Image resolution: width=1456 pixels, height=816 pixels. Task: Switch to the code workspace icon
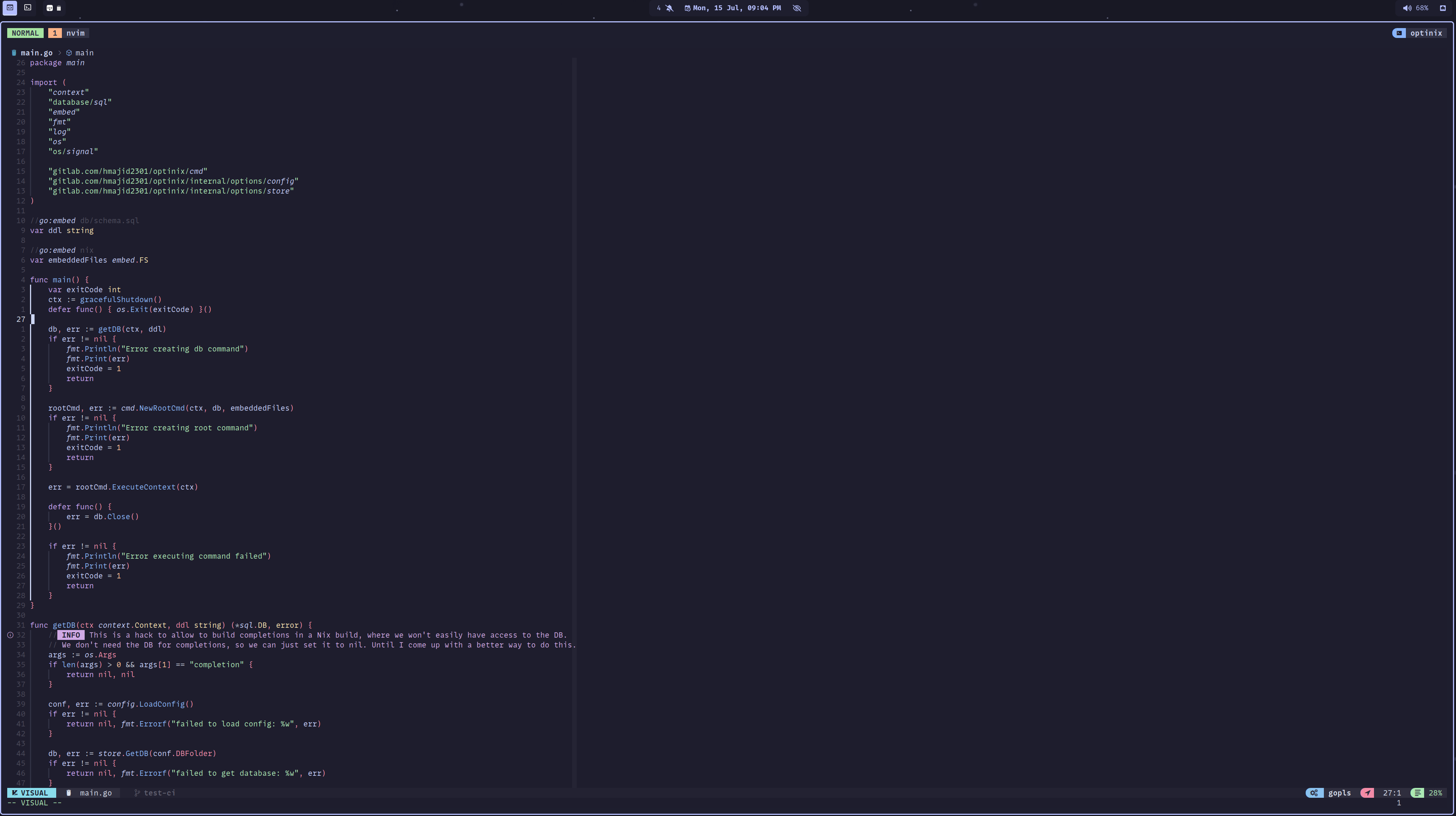click(9, 8)
